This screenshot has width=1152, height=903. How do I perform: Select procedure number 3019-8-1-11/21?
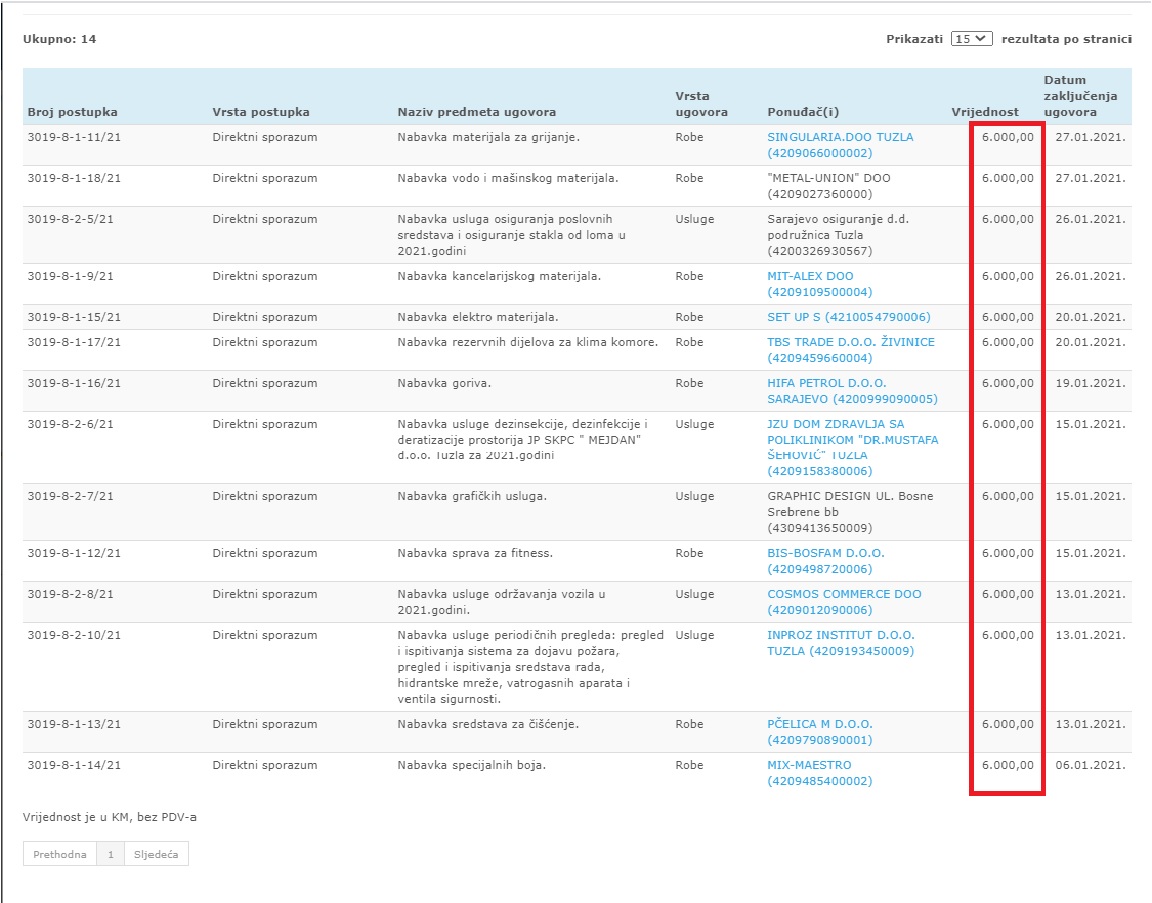coord(74,137)
